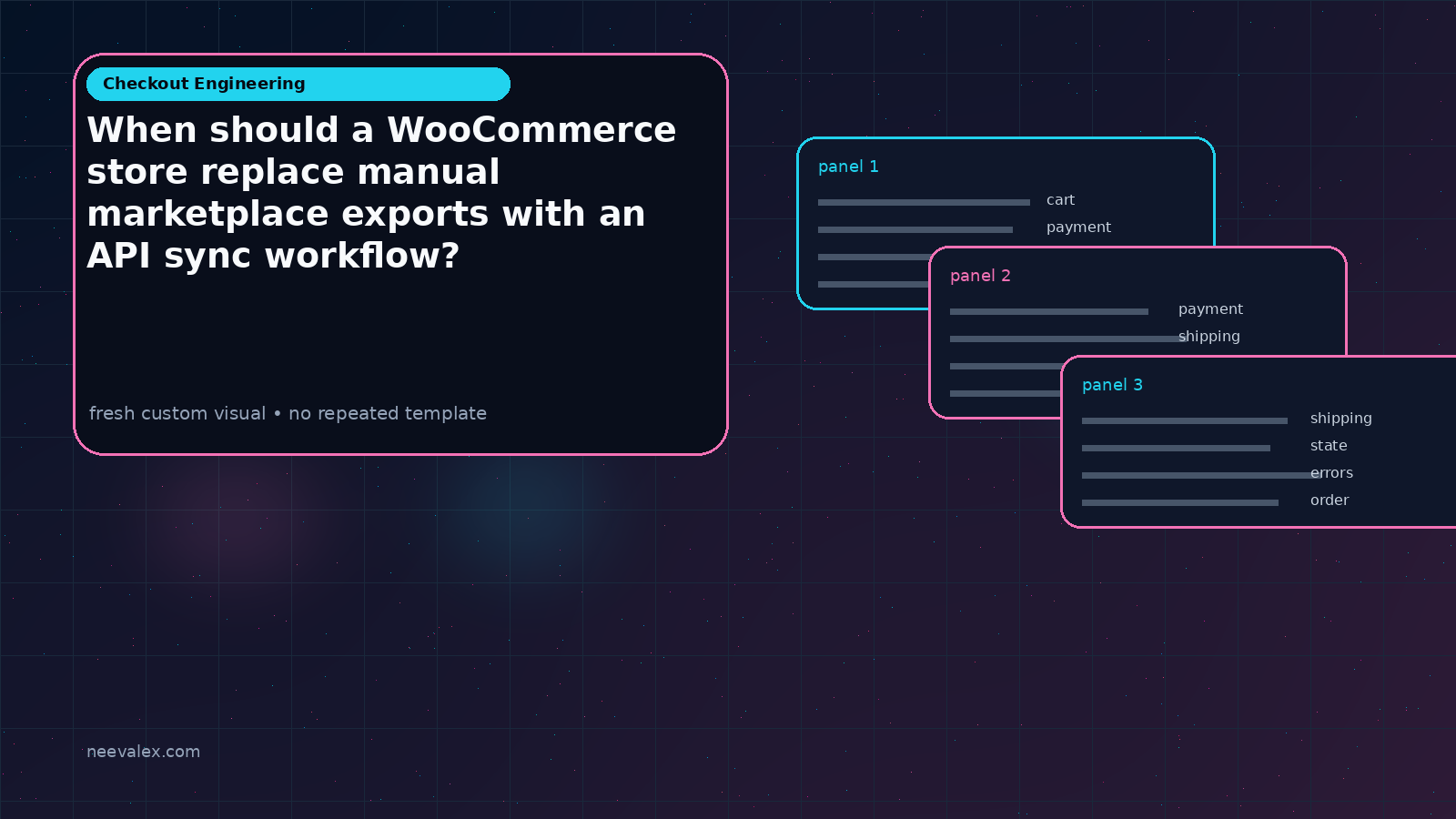Click 'payment' in panel 2
This screenshot has height=819, width=1456.
tap(1210, 309)
